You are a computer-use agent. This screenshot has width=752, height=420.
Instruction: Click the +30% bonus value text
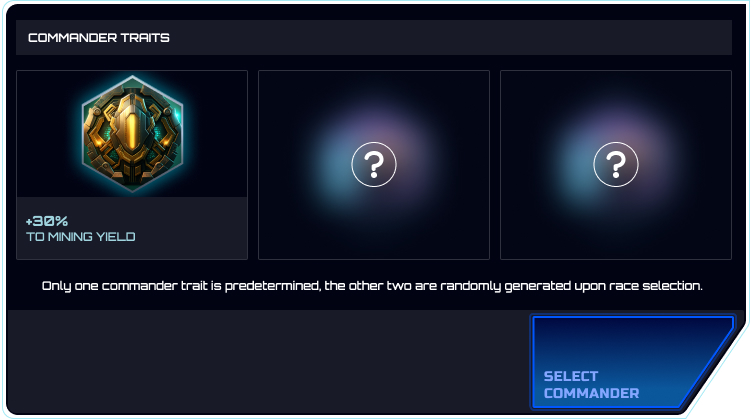coord(47,221)
